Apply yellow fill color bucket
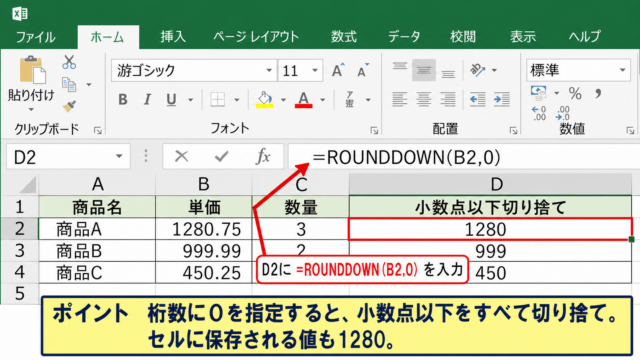This screenshot has height=360, width=640. (x=264, y=100)
